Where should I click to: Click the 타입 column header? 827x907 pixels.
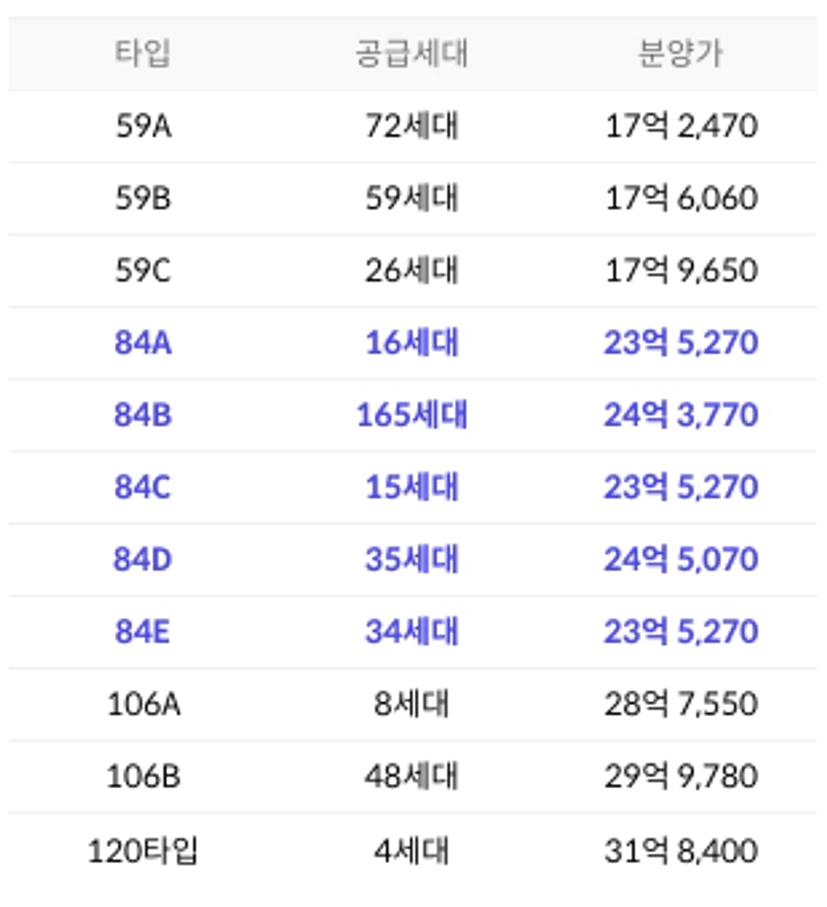(x=142, y=53)
